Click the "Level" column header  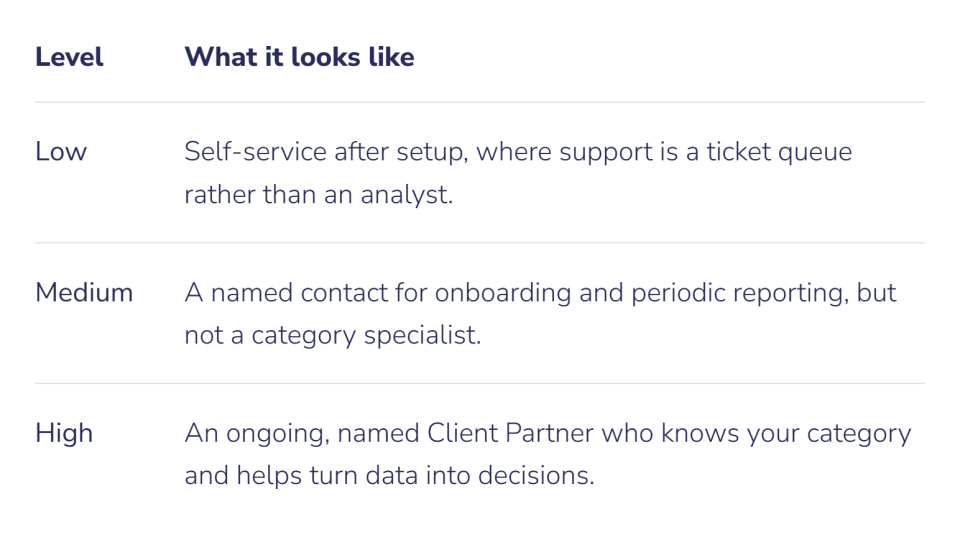pyautogui.click(x=69, y=57)
